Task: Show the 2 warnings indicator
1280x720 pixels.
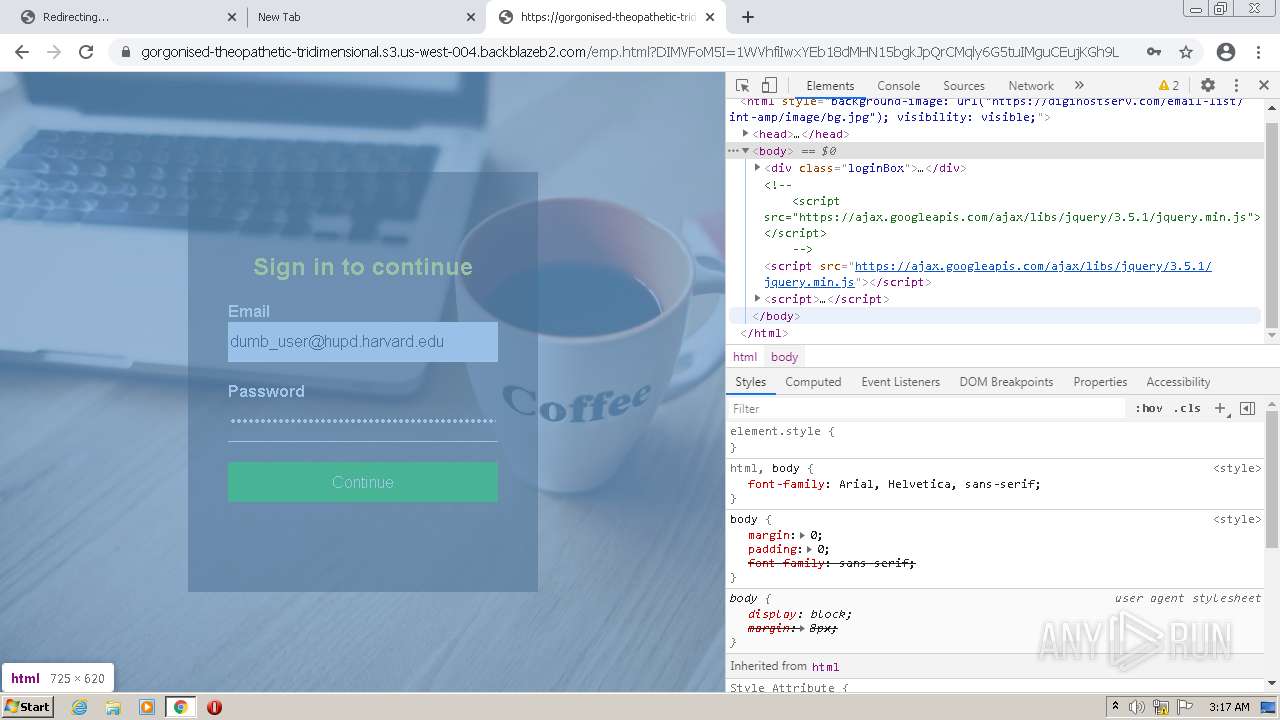Action: [x=1169, y=86]
